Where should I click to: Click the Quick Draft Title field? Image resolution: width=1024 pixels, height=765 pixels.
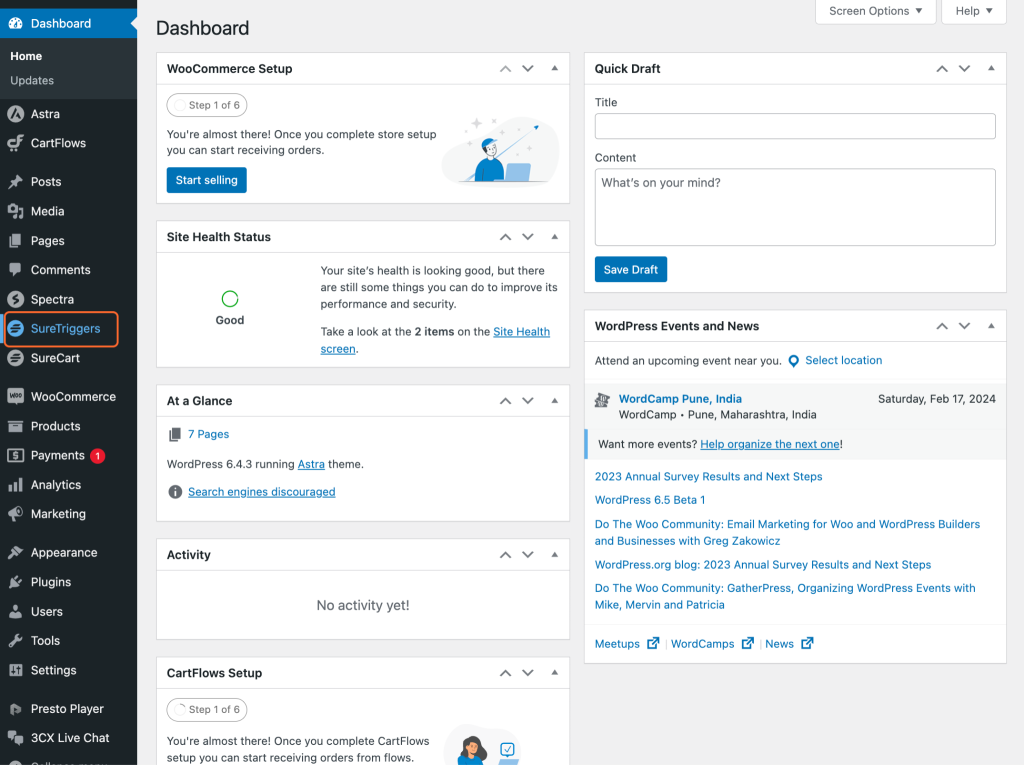[x=794, y=126]
